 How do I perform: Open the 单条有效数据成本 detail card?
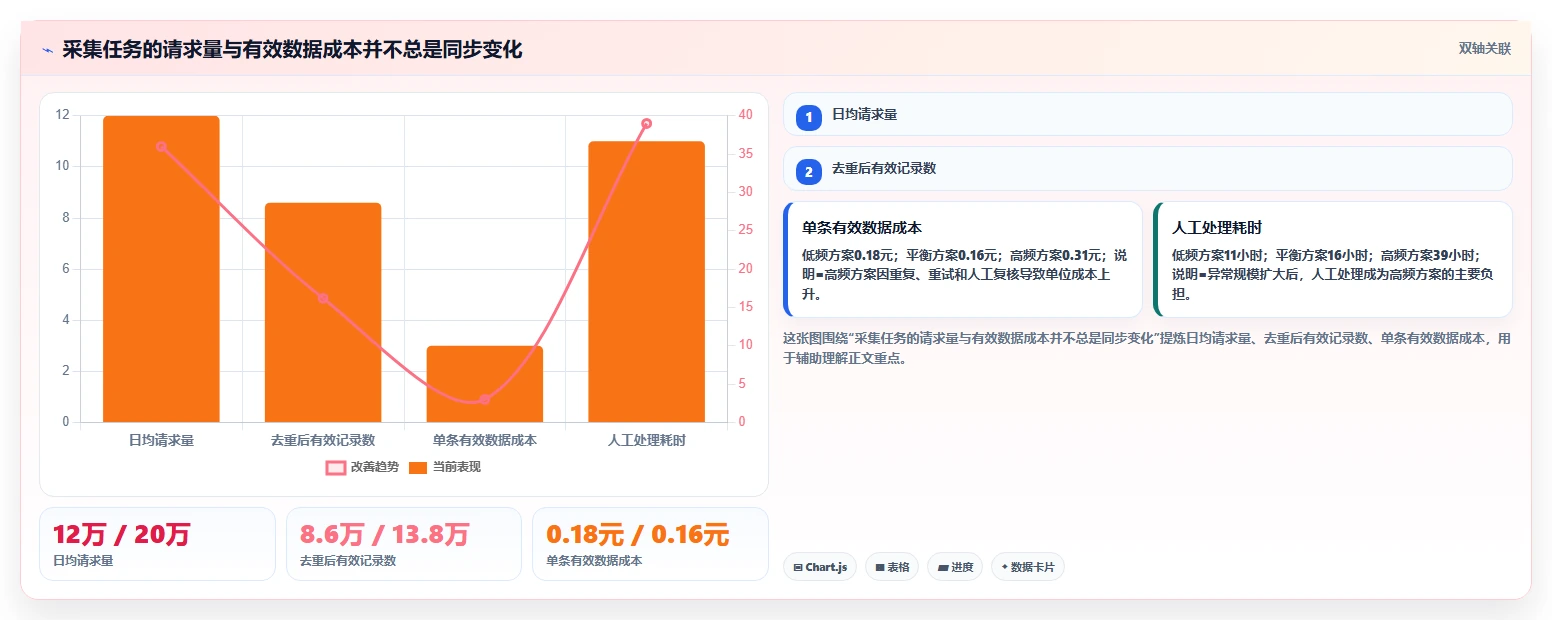(962, 259)
